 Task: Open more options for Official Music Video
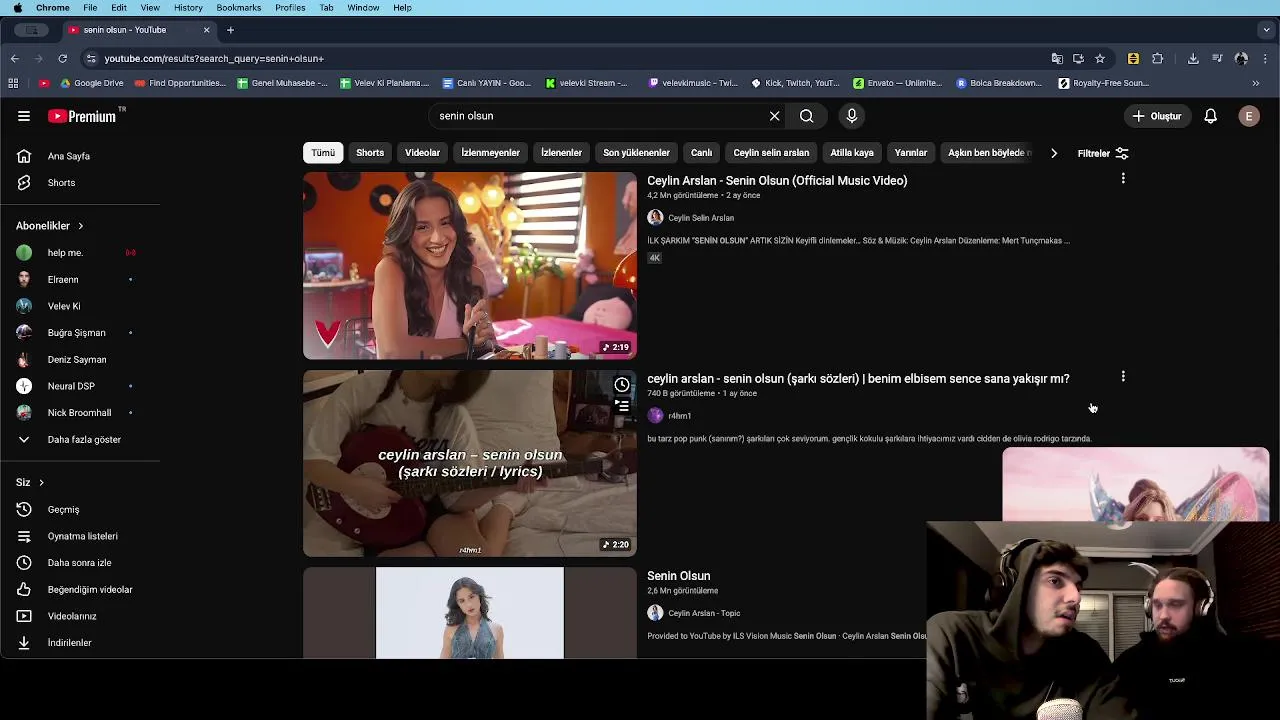[x=1123, y=179]
